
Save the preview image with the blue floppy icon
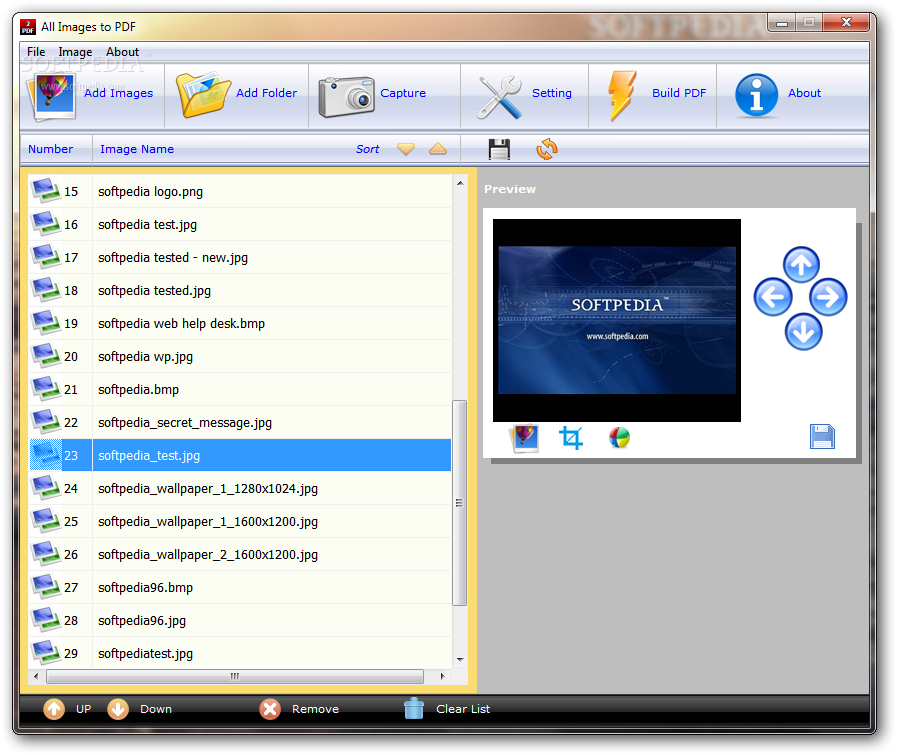tap(822, 437)
